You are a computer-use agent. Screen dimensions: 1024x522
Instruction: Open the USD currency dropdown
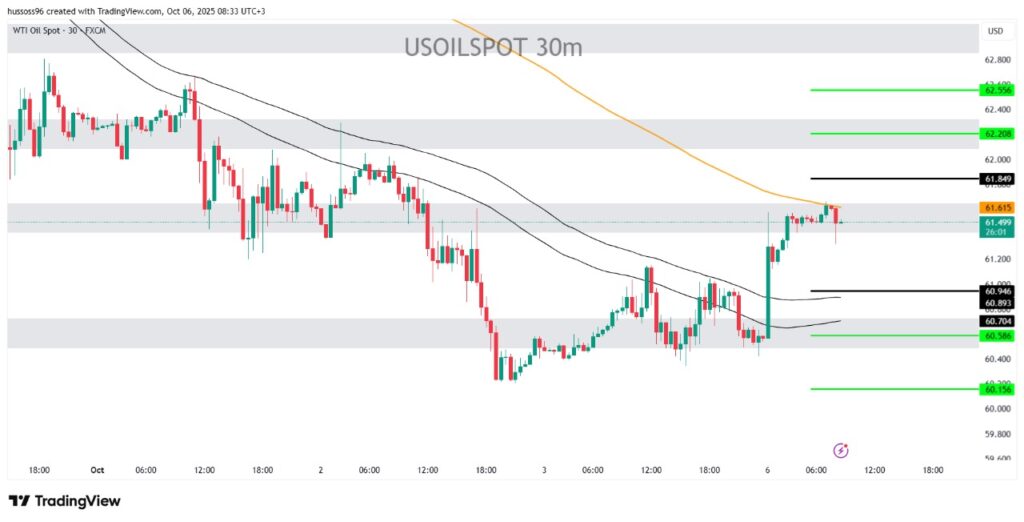click(995, 31)
